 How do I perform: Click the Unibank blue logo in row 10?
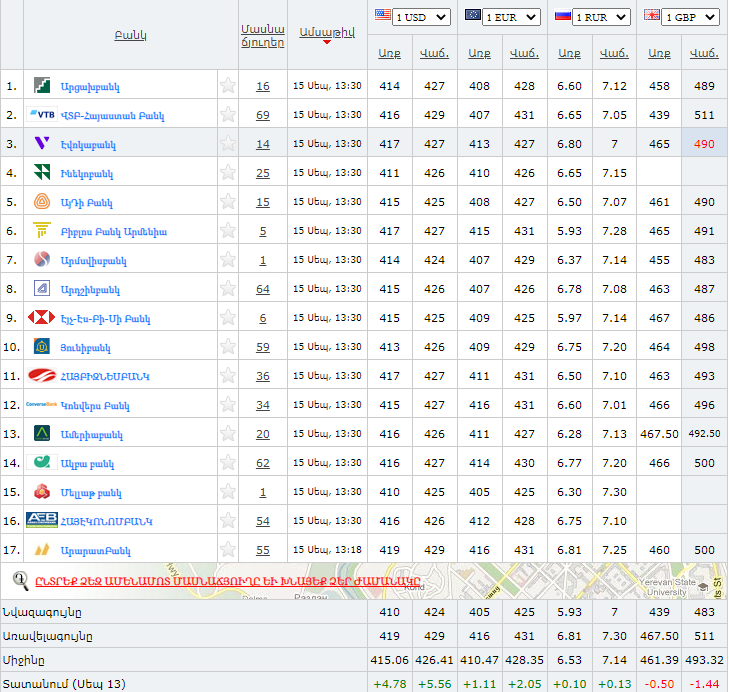(x=42, y=346)
